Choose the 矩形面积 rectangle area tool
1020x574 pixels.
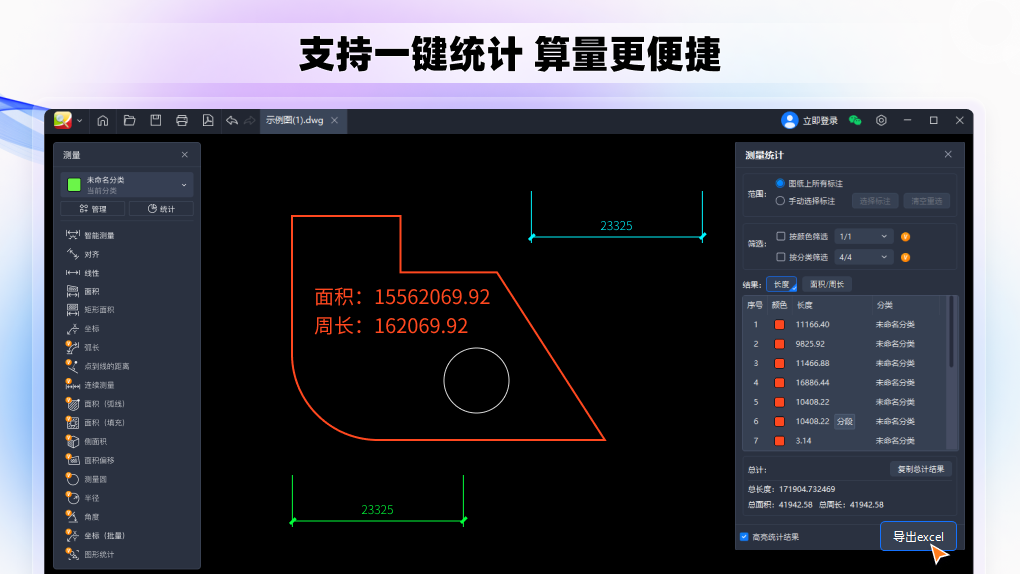[x=98, y=310]
